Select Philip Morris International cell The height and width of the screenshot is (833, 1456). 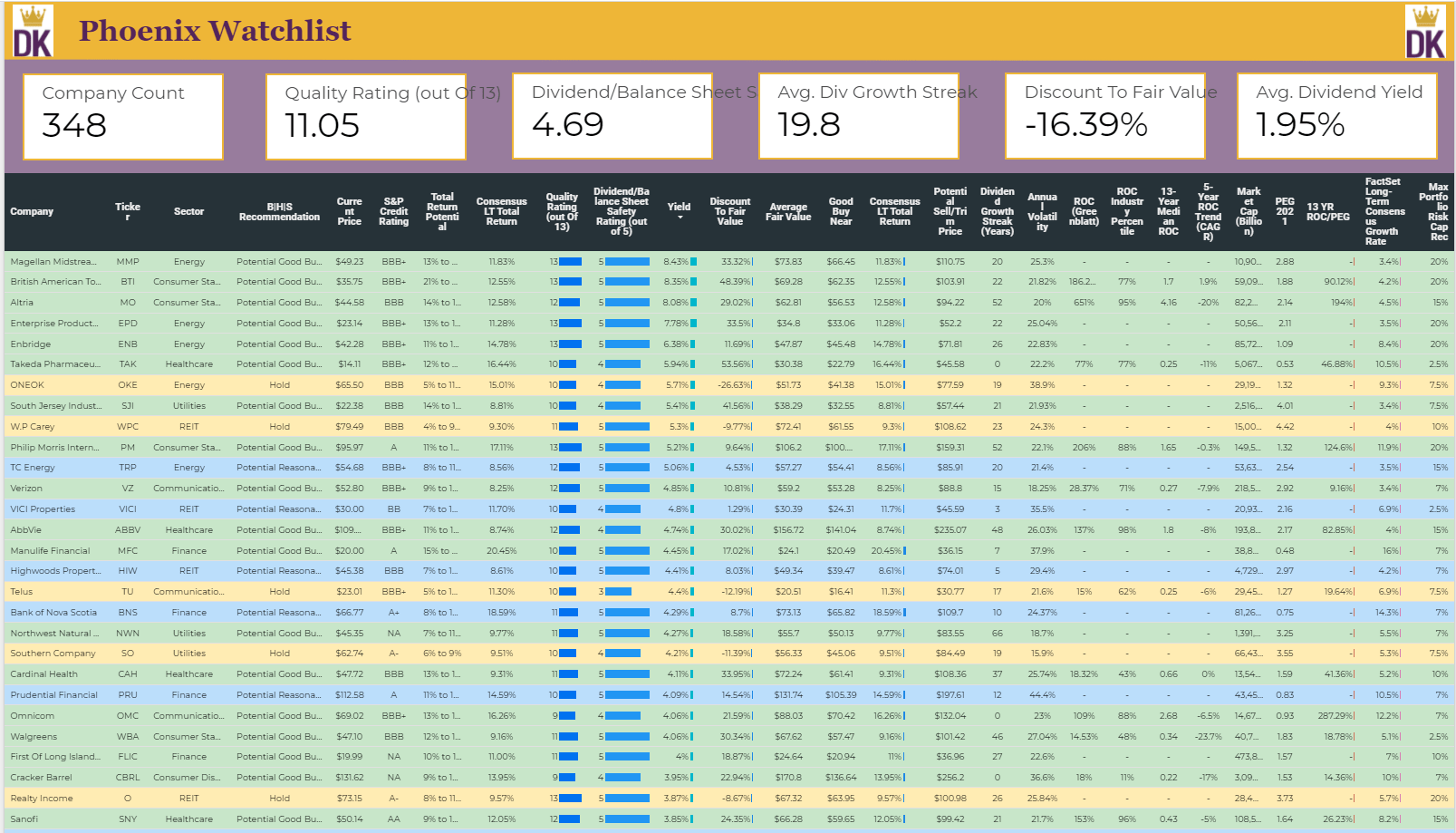[54, 448]
